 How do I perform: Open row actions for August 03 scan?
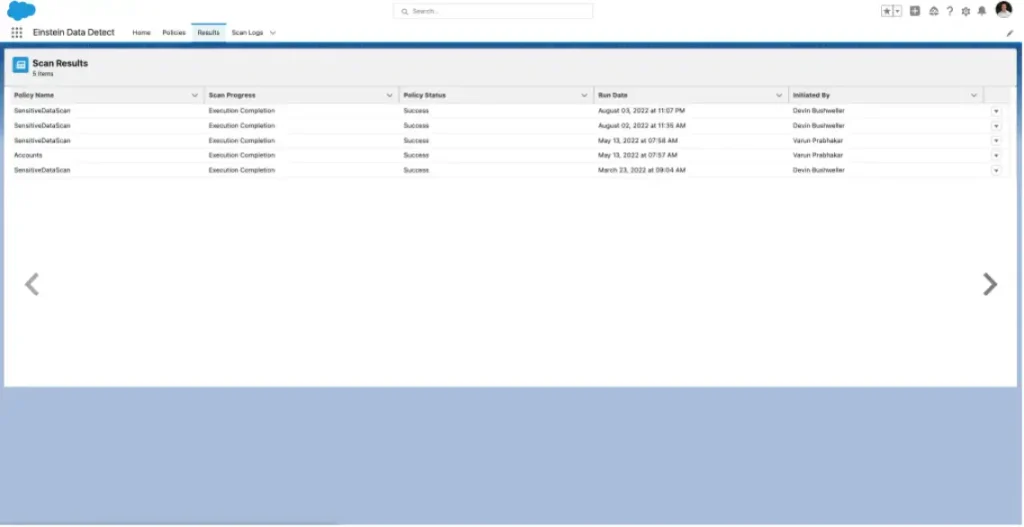[x=996, y=111]
